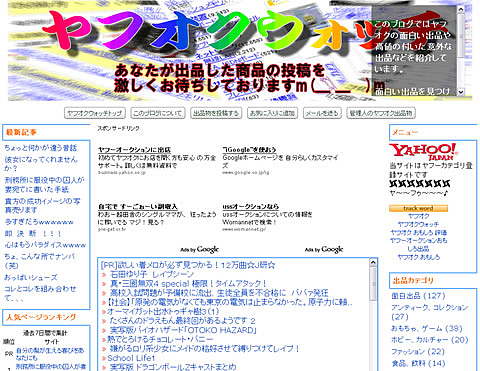Click the ヤフオクウォッチ track word link
This screenshot has width=480, height=371.
(418, 224)
